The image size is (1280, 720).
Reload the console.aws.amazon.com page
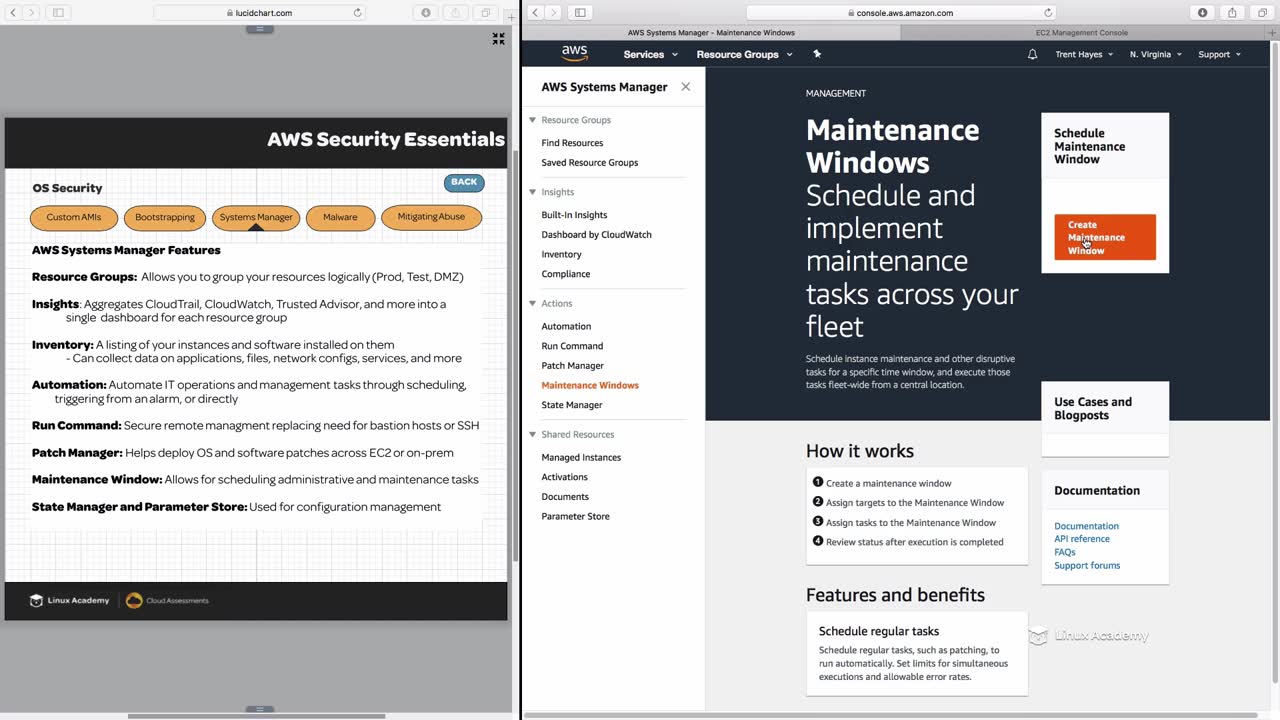coord(1048,13)
